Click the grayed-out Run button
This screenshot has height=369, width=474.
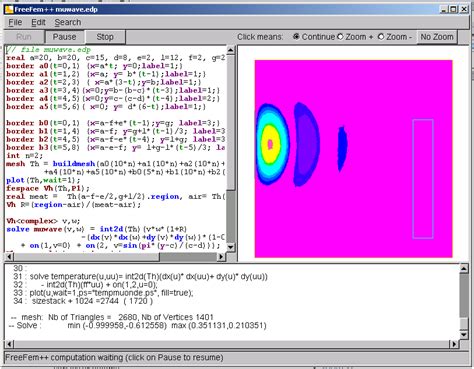click(x=24, y=37)
